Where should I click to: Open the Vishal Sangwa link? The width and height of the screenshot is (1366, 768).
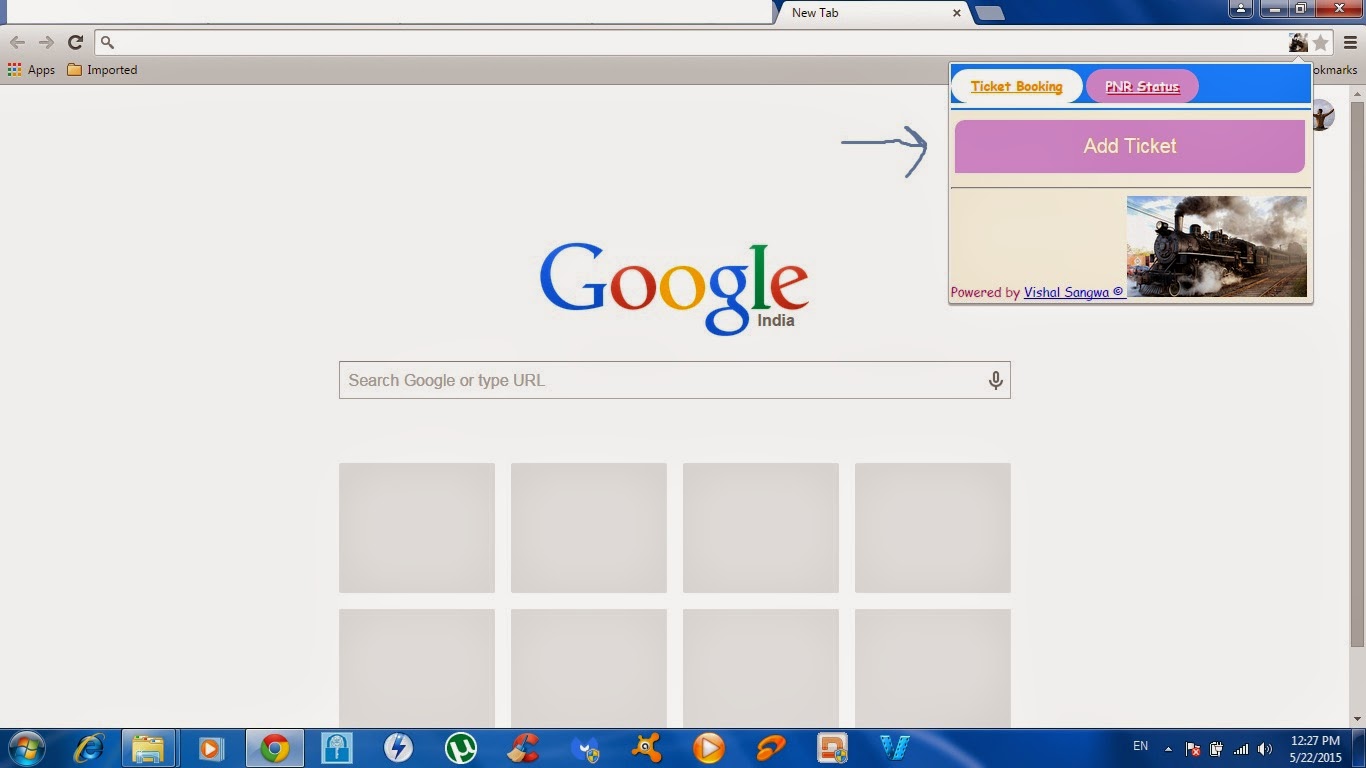[1074, 292]
